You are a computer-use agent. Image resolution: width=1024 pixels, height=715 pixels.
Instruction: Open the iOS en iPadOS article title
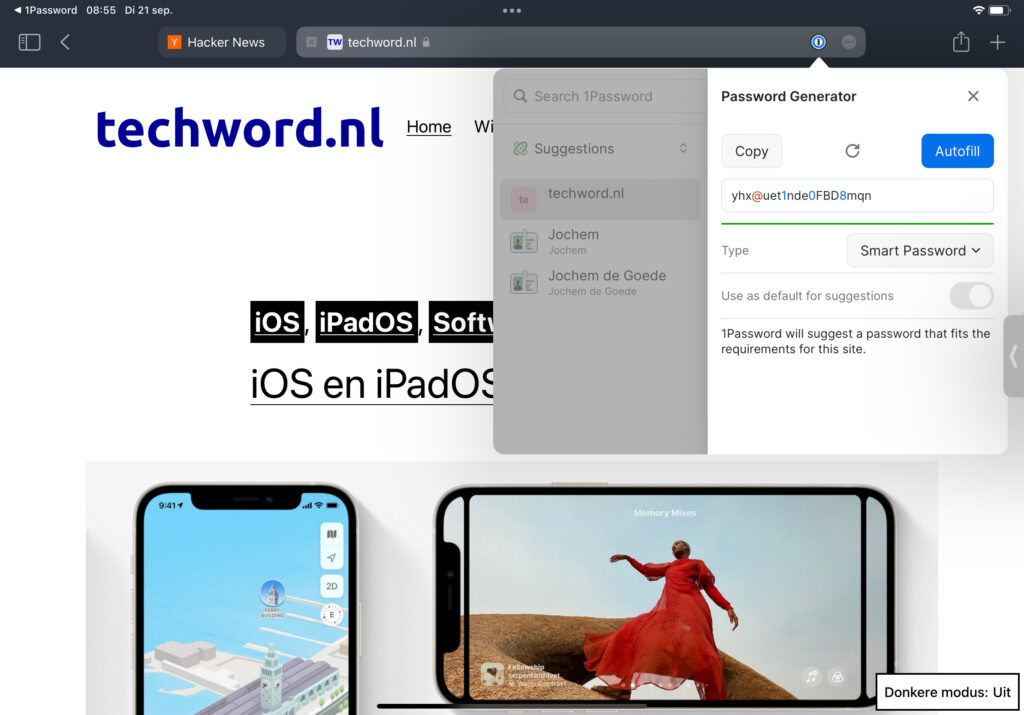[x=372, y=384]
